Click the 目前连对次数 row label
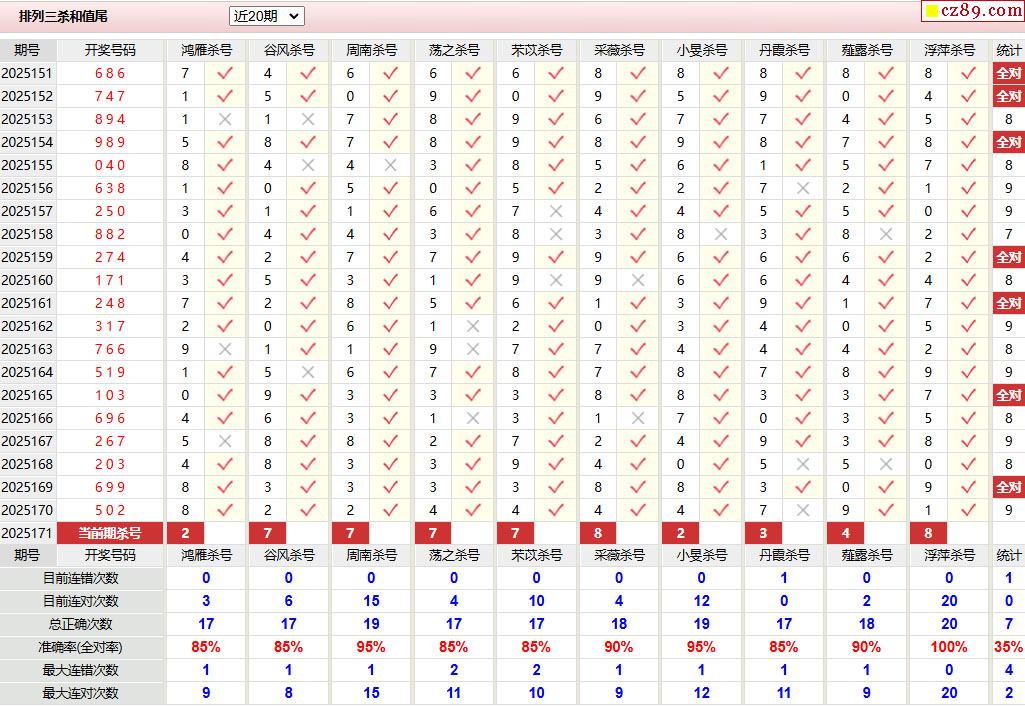The width and height of the screenshot is (1025, 706). (81, 601)
